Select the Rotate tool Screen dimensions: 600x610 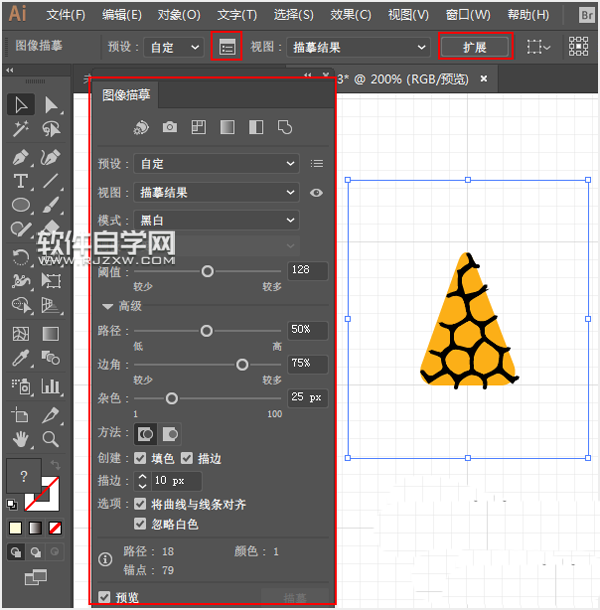(x=21, y=257)
